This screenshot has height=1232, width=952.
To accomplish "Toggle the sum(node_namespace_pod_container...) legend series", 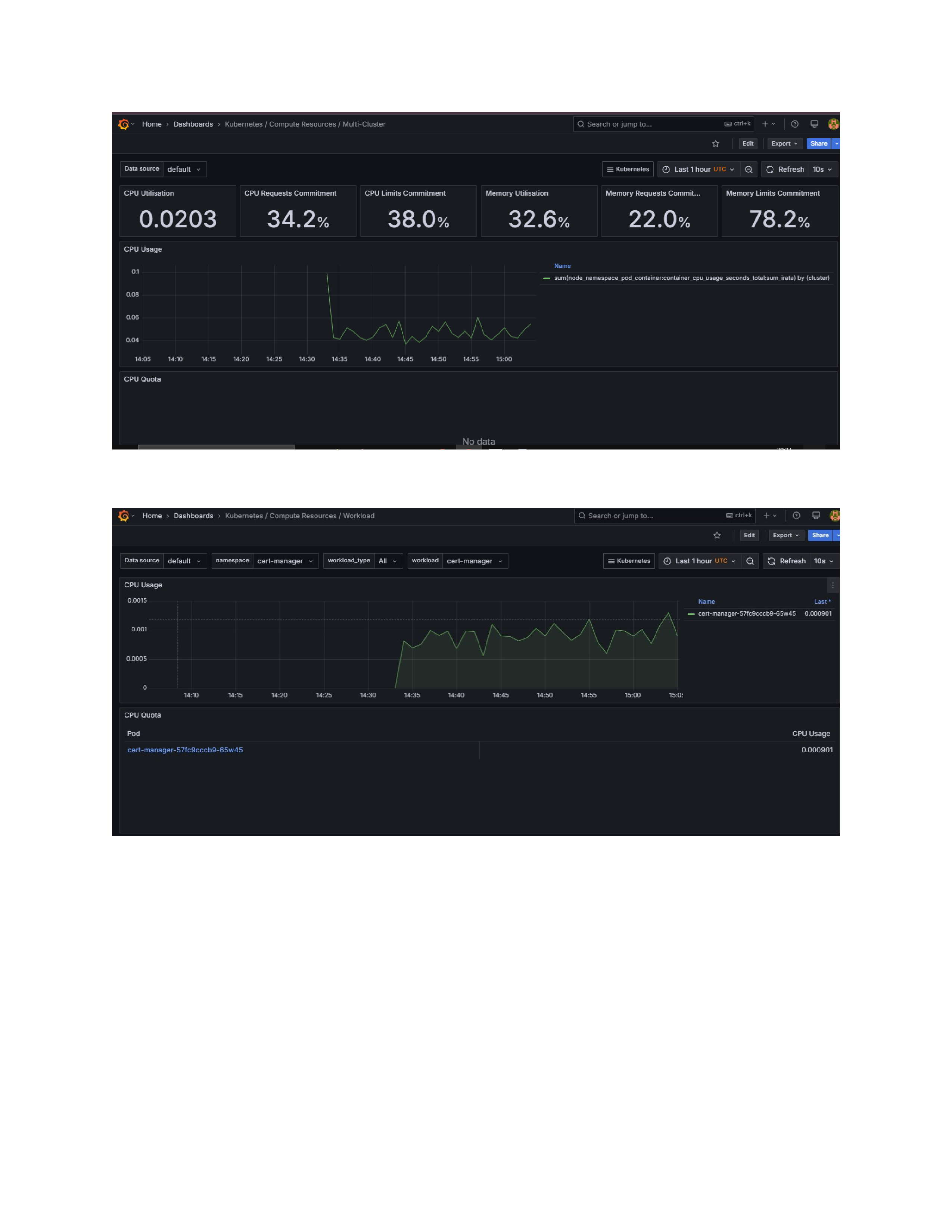I will [x=691, y=278].
